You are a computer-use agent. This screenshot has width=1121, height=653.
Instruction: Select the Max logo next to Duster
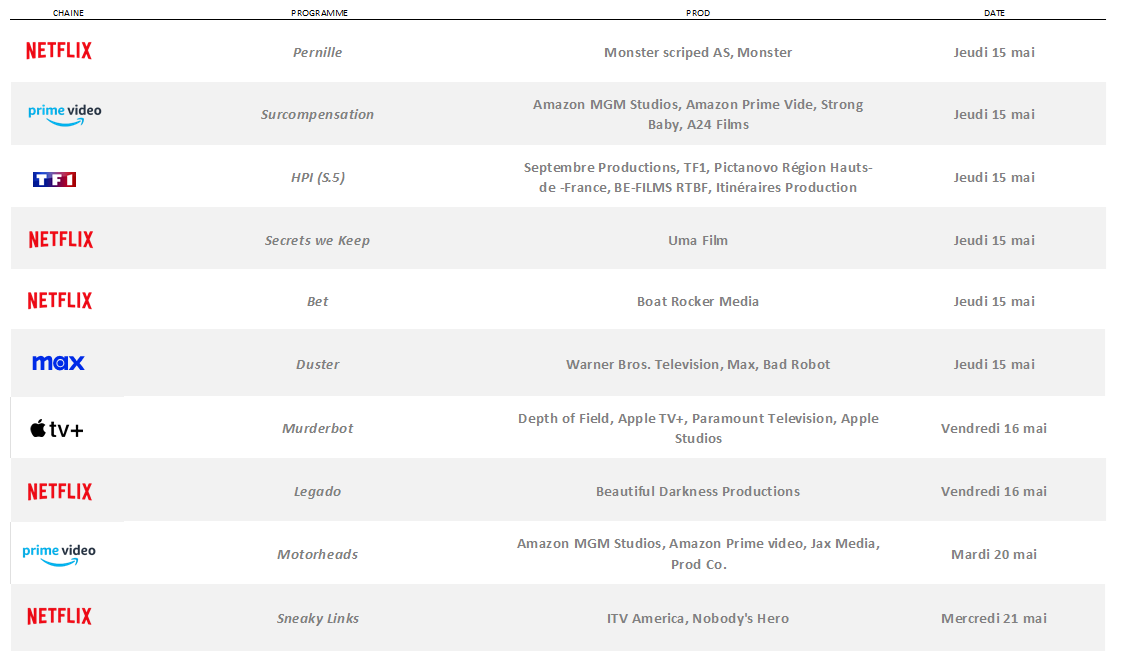pyautogui.click(x=58, y=363)
